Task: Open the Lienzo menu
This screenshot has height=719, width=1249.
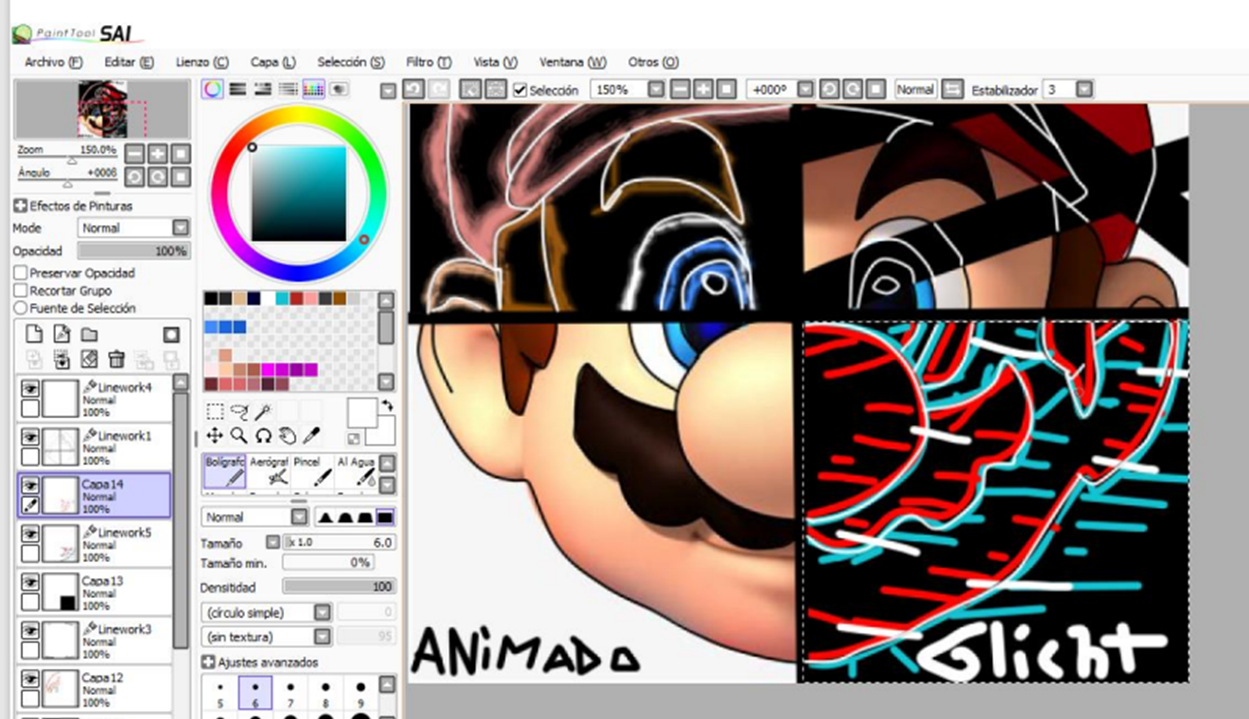Action: [202, 62]
